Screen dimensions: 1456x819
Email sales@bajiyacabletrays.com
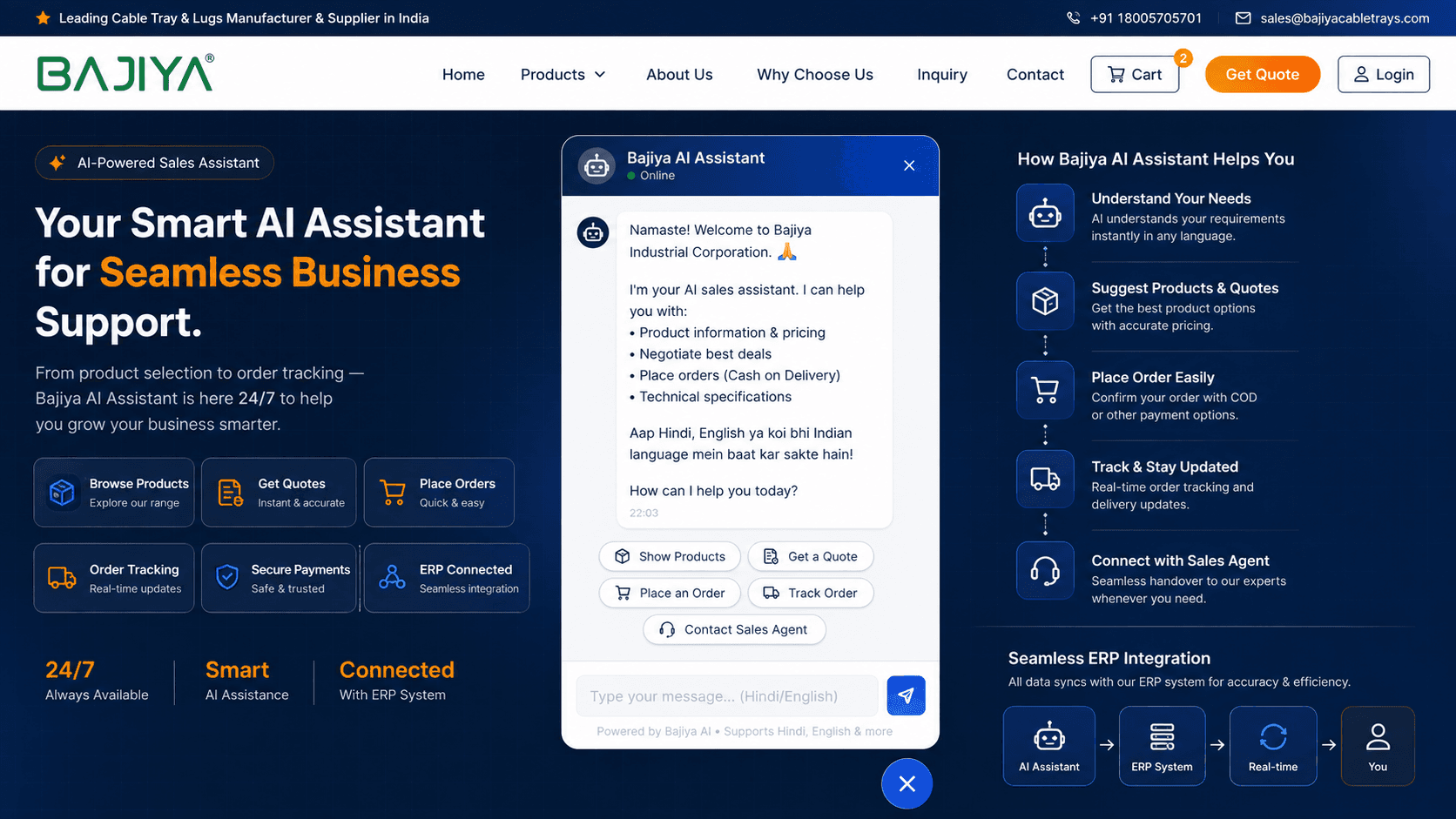point(1345,18)
